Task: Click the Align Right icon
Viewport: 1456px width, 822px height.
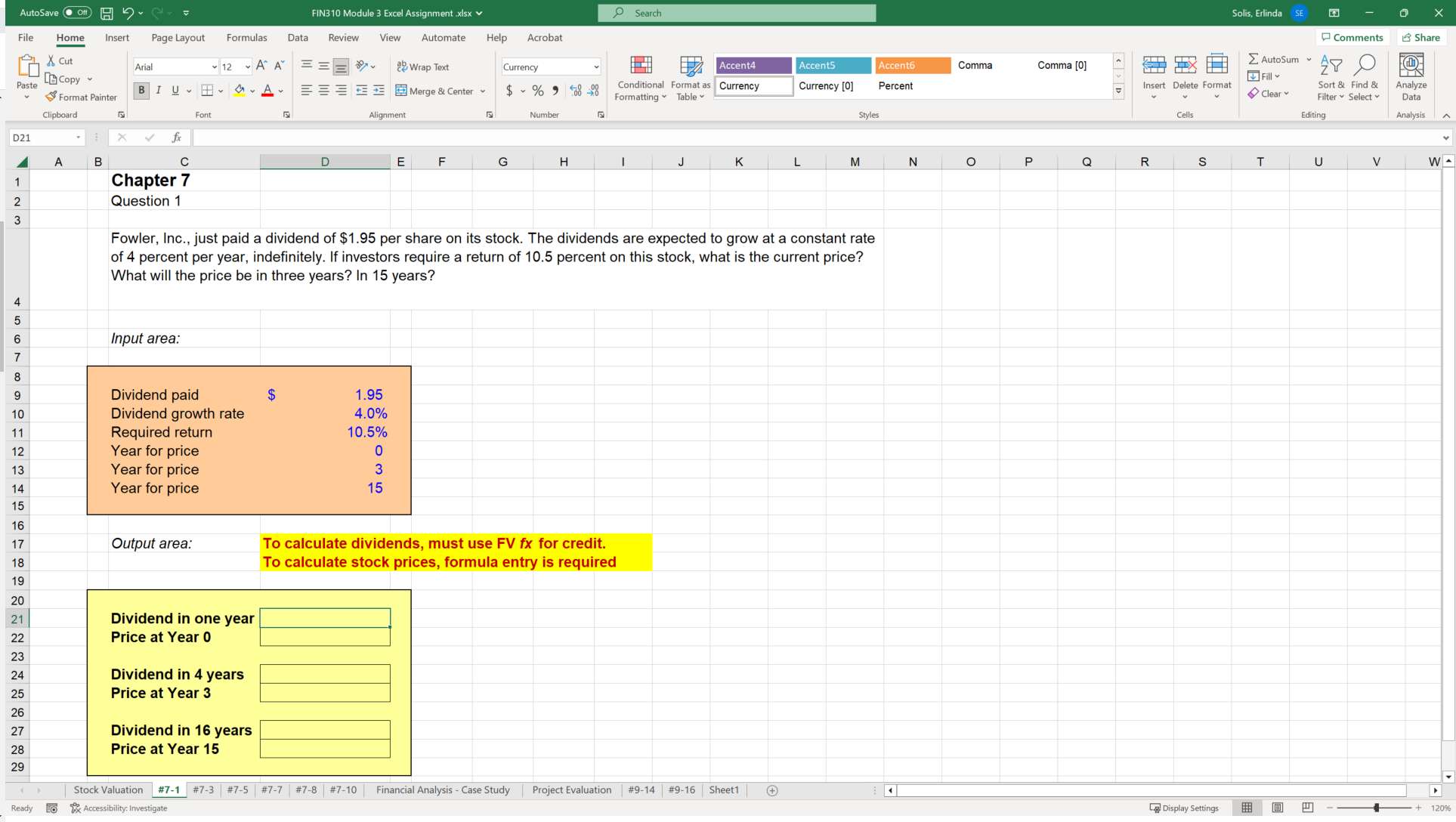Action: (341, 91)
